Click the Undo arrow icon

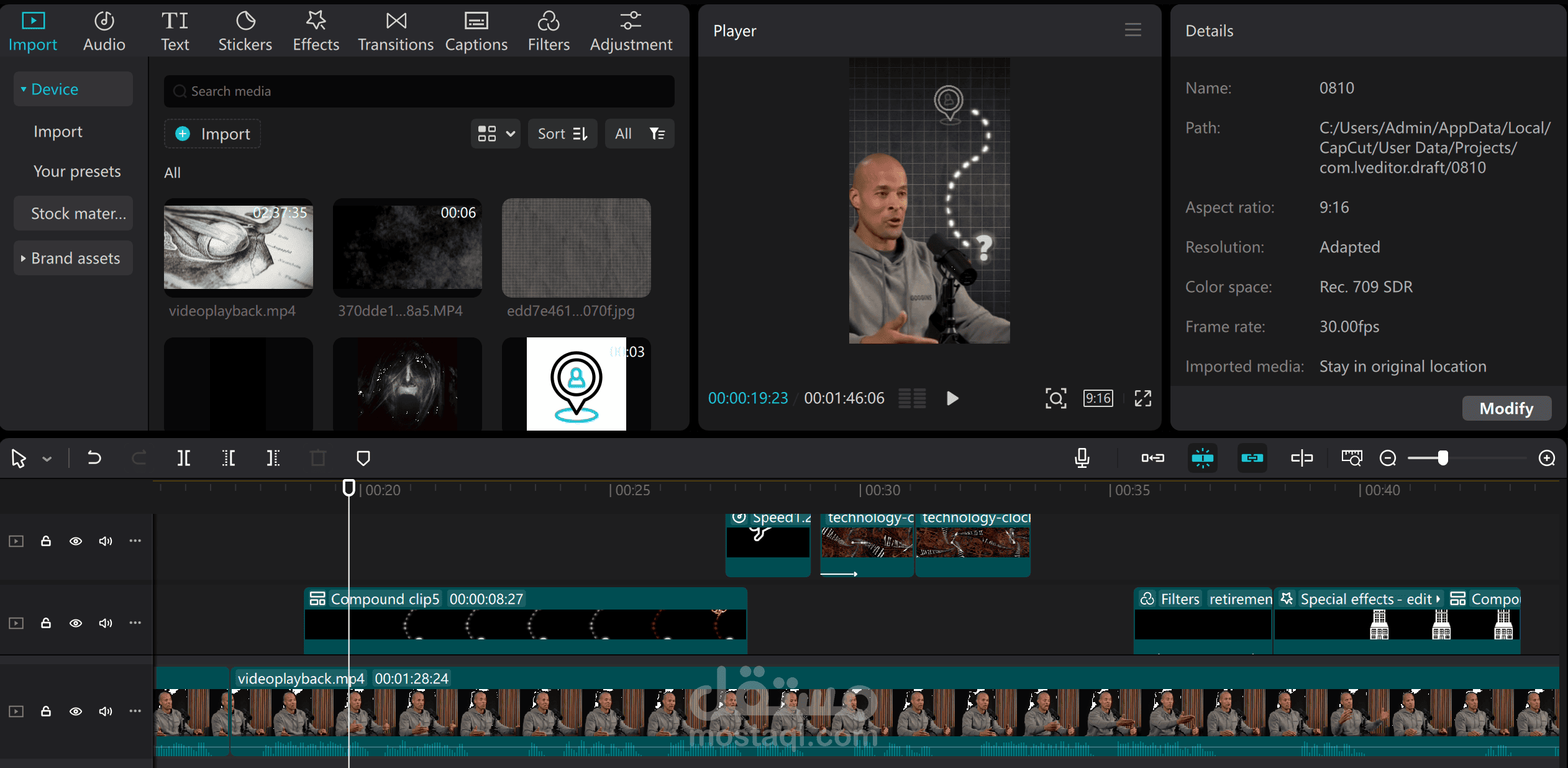tap(94, 458)
